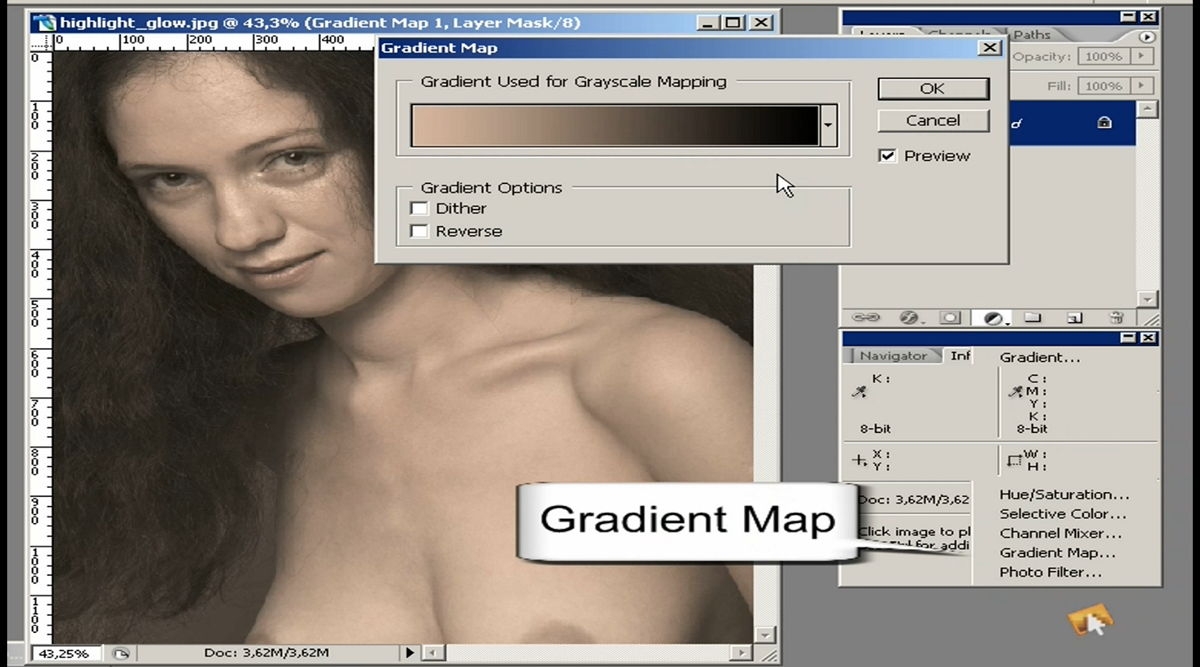The height and width of the screenshot is (667, 1200).
Task: Open the layer style effects icon
Action: (x=909, y=317)
